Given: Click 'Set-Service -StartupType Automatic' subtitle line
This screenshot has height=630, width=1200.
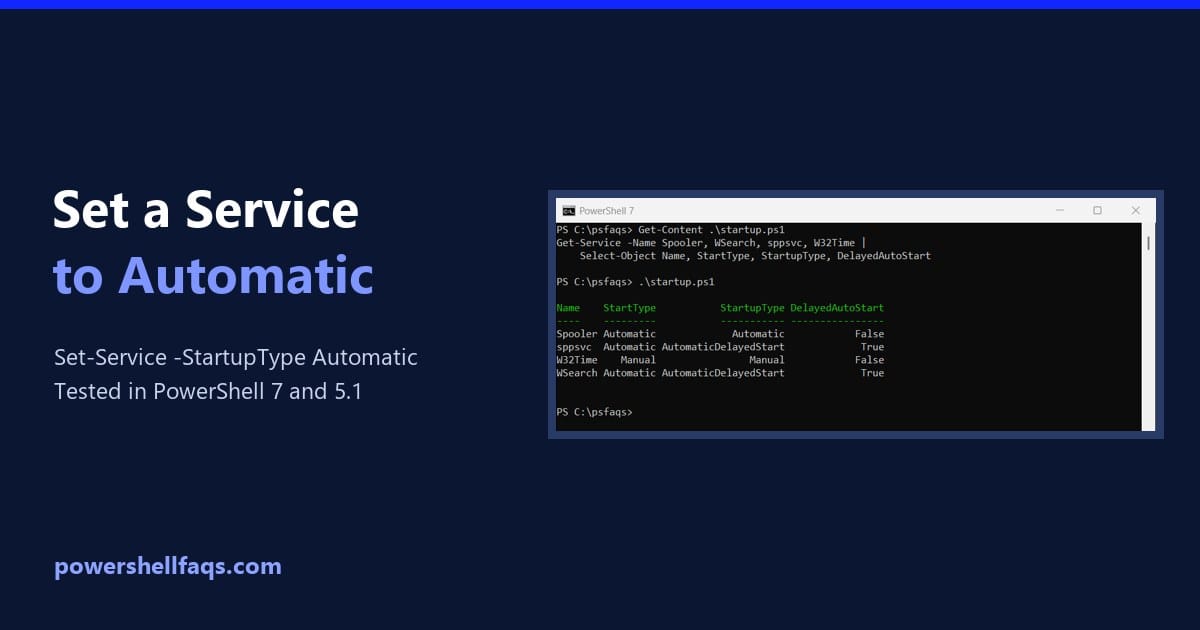Looking at the screenshot, I should [236, 358].
